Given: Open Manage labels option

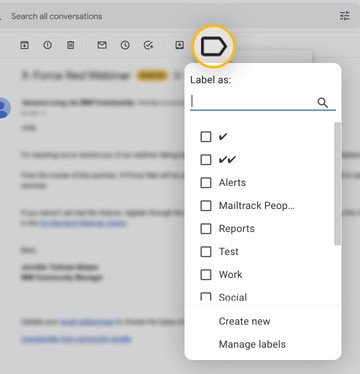Looking at the screenshot, I should click(x=252, y=344).
